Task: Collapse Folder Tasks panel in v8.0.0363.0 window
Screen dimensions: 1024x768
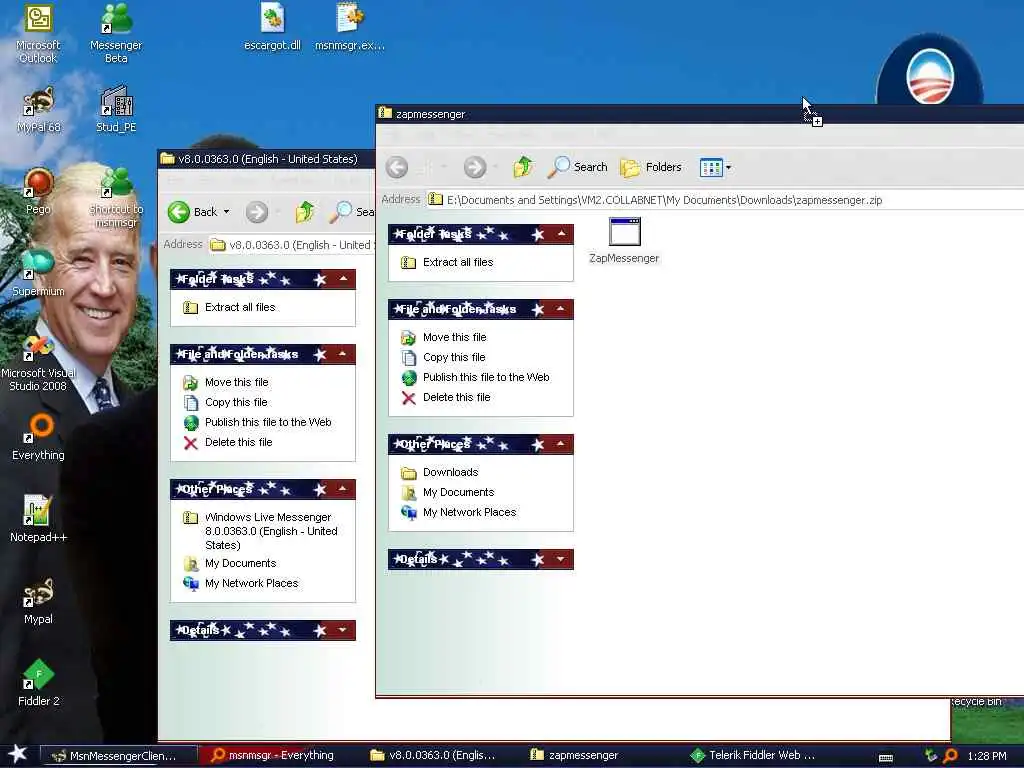Action: click(x=343, y=279)
